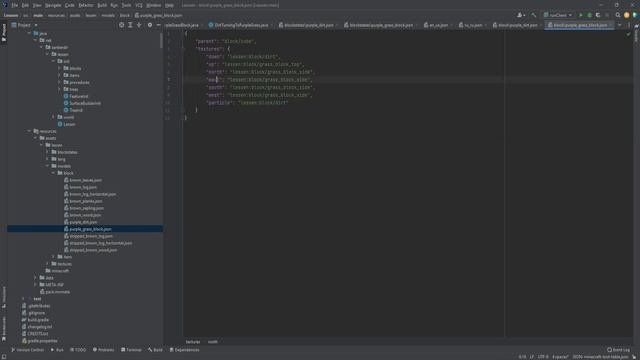Click the tool windows quick-access icon in bottom-left corner
Viewport: 640px width, 360px height.
tap(4, 356)
